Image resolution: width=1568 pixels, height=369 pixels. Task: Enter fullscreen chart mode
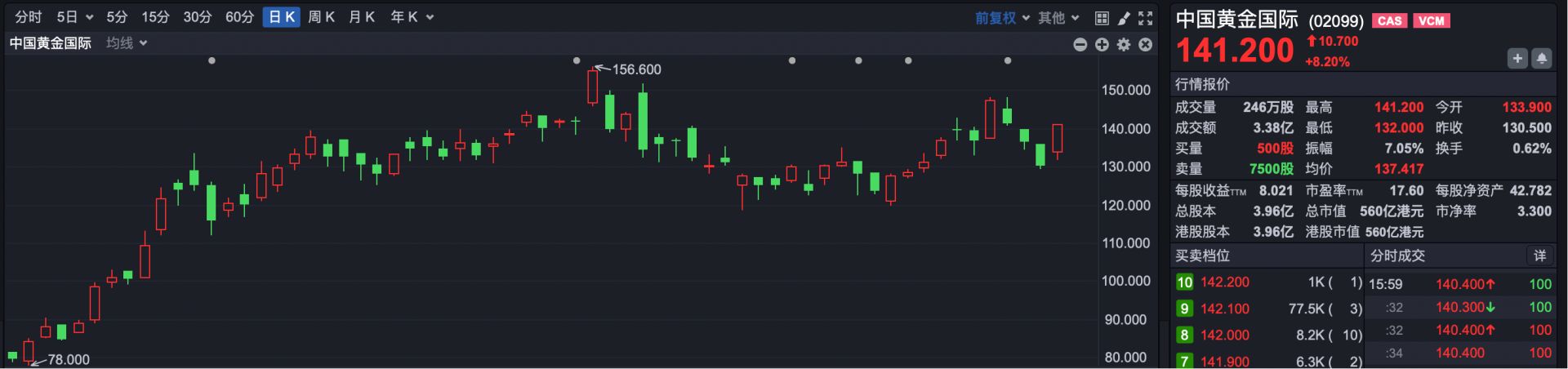point(1146,18)
